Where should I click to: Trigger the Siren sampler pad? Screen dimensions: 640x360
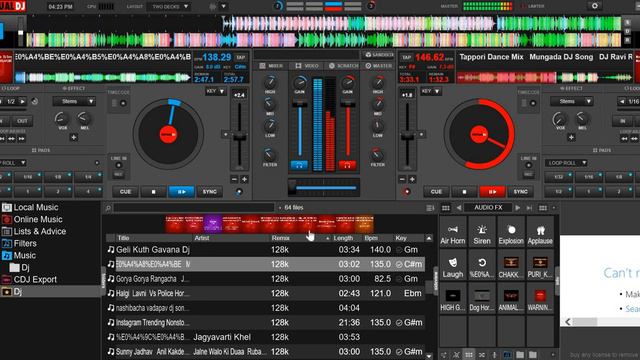(x=482, y=232)
